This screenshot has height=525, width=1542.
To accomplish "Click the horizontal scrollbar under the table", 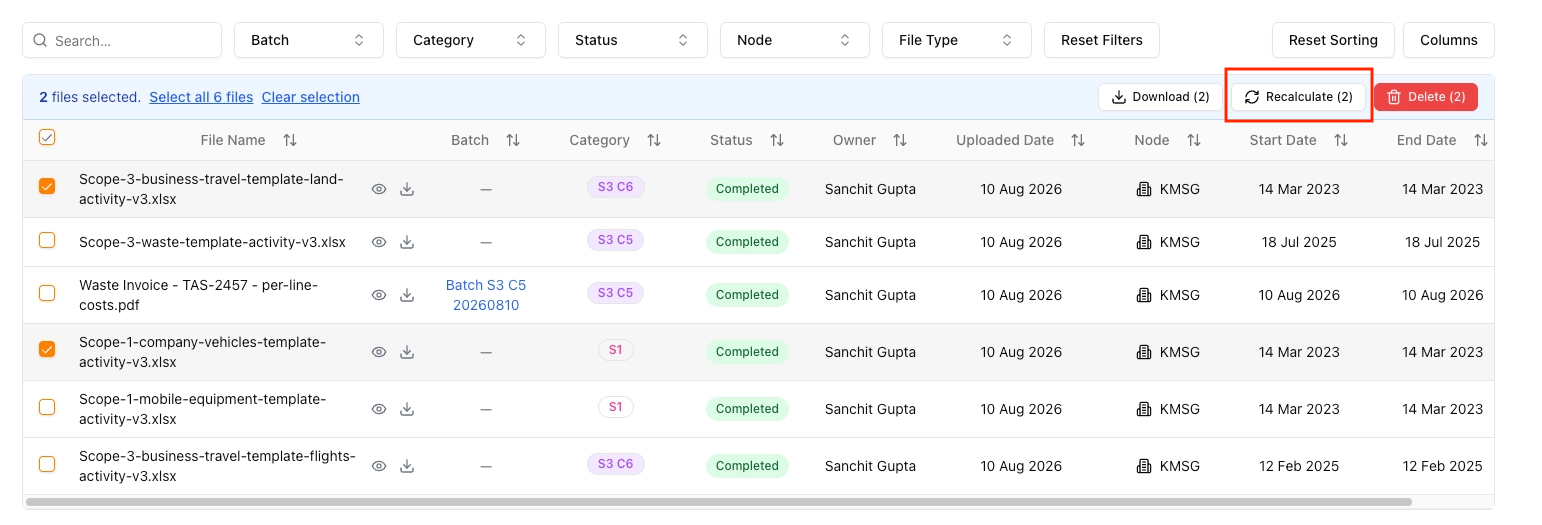I will (718, 502).
